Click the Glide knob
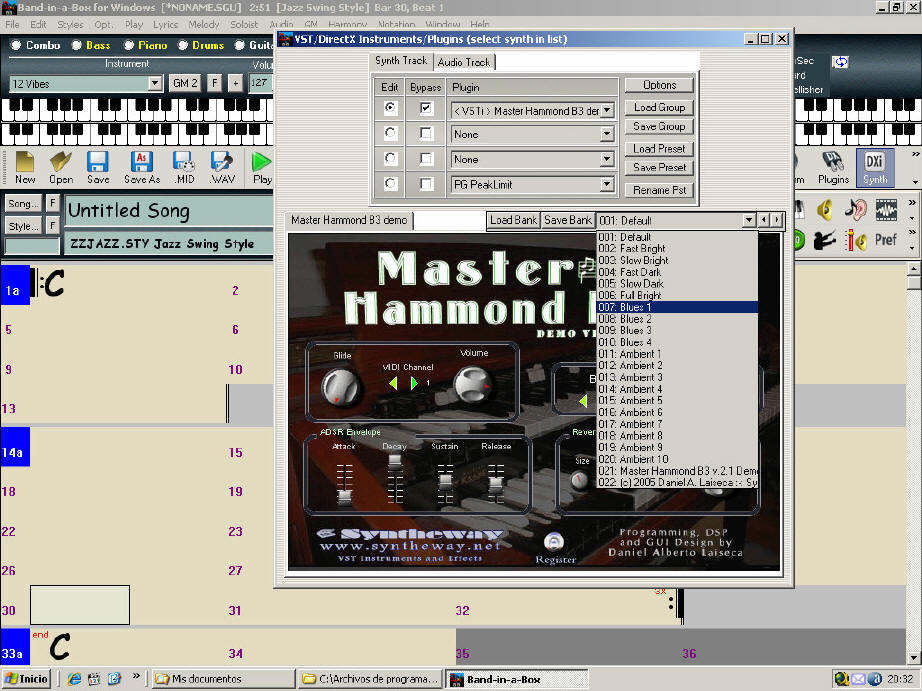This screenshot has width=922, height=691. click(340, 386)
